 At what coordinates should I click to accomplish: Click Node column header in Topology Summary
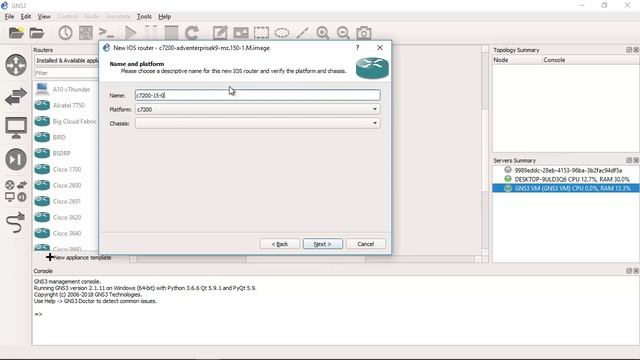(x=517, y=60)
